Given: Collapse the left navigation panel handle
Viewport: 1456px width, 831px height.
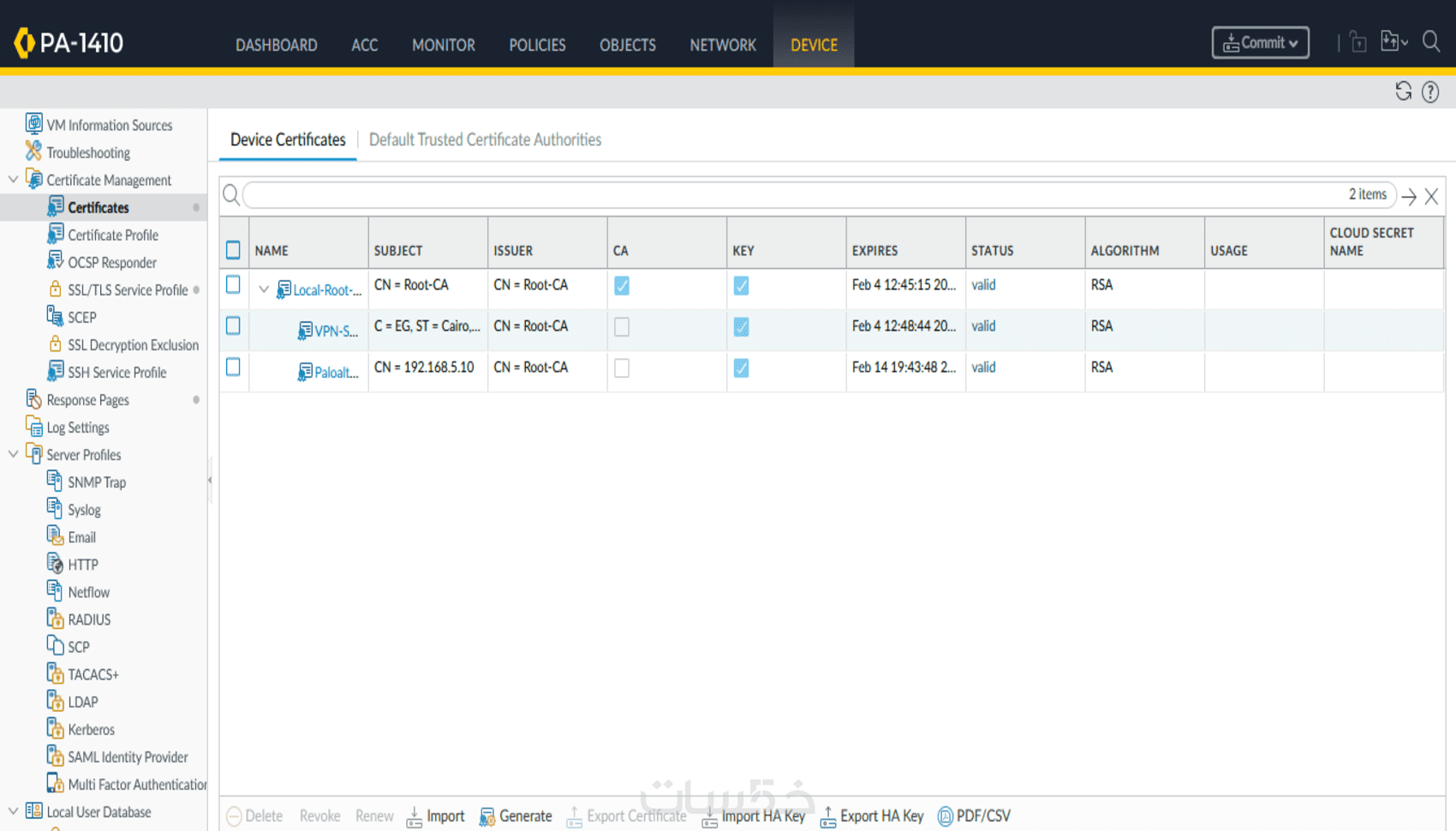Looking at the screenshot, I should click(210, 480).
